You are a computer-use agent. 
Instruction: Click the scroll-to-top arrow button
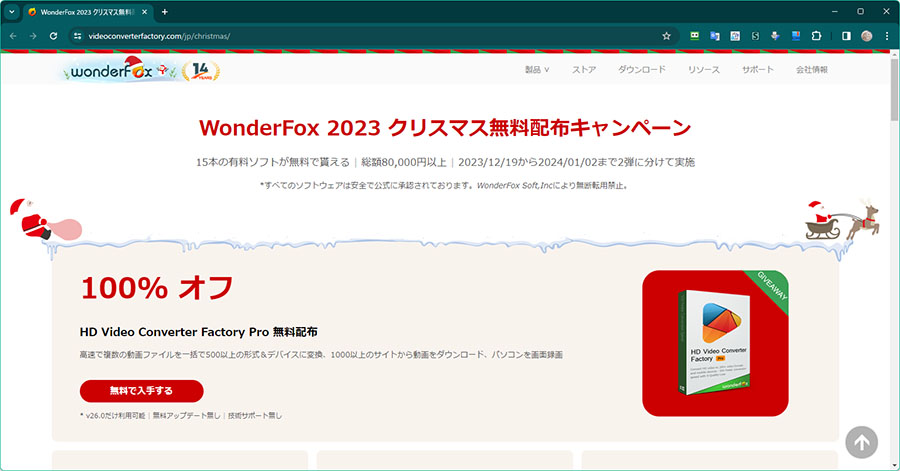pos(861,442)
